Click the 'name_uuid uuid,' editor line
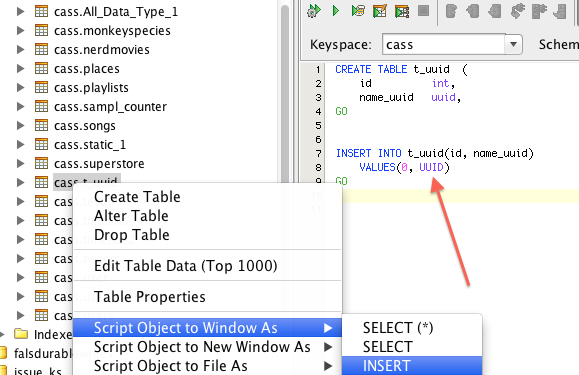 [410, 97]
